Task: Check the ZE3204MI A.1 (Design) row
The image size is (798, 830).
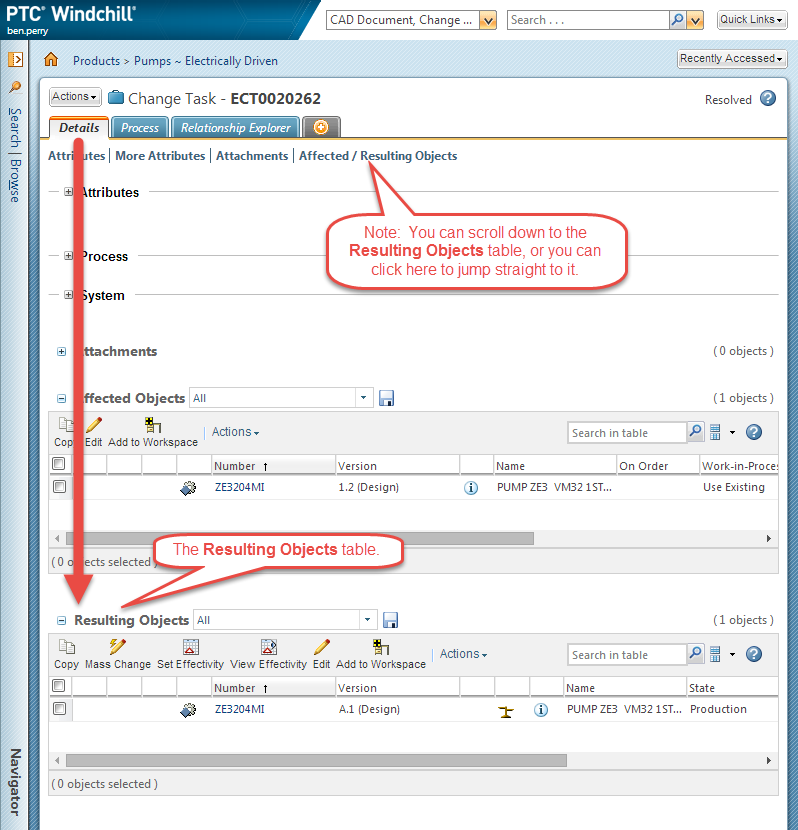Action: 60,708
